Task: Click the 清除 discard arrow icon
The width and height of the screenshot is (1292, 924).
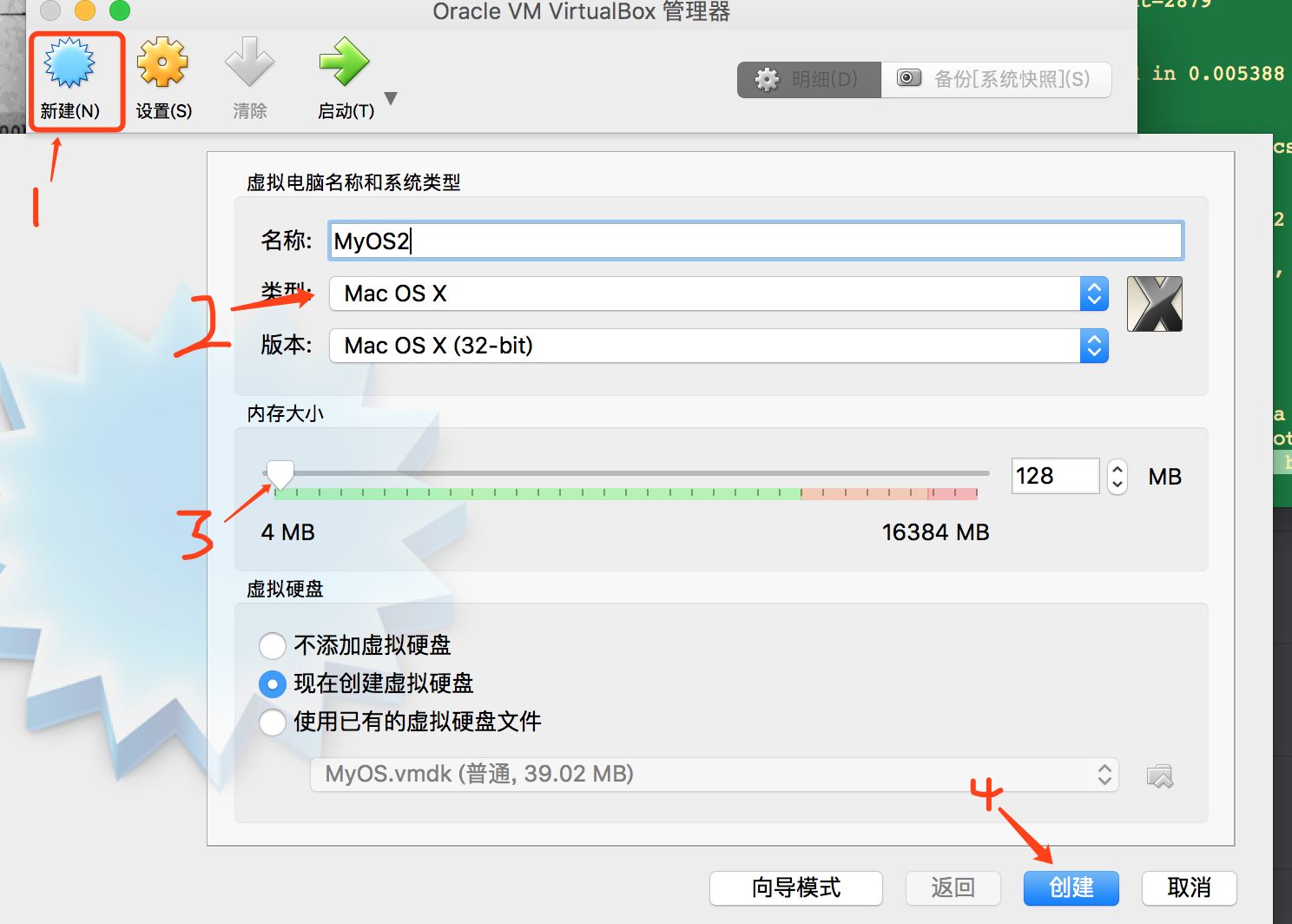Action: 250,63
